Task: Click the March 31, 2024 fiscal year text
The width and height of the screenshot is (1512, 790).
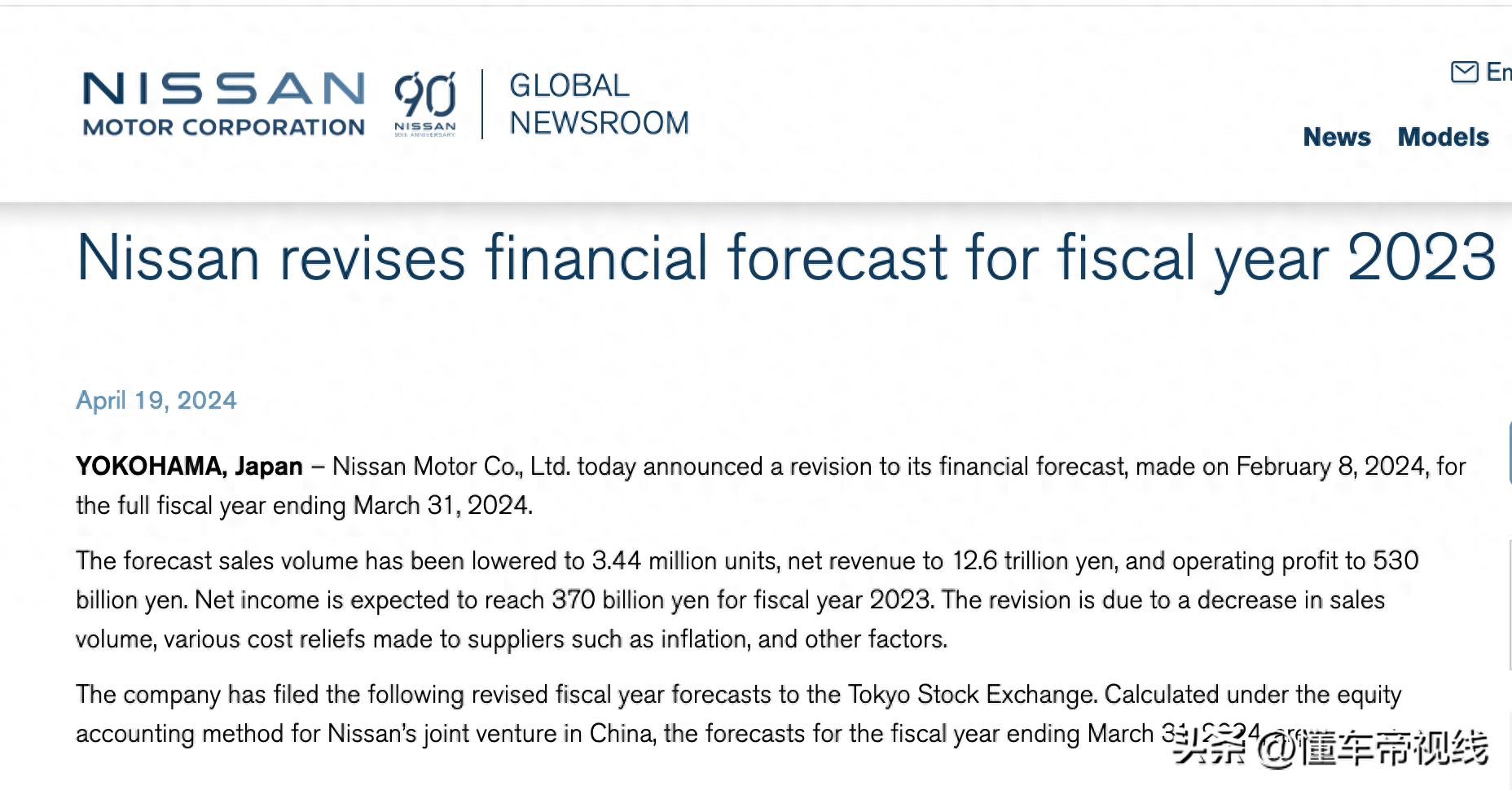Action: point(442,505)
